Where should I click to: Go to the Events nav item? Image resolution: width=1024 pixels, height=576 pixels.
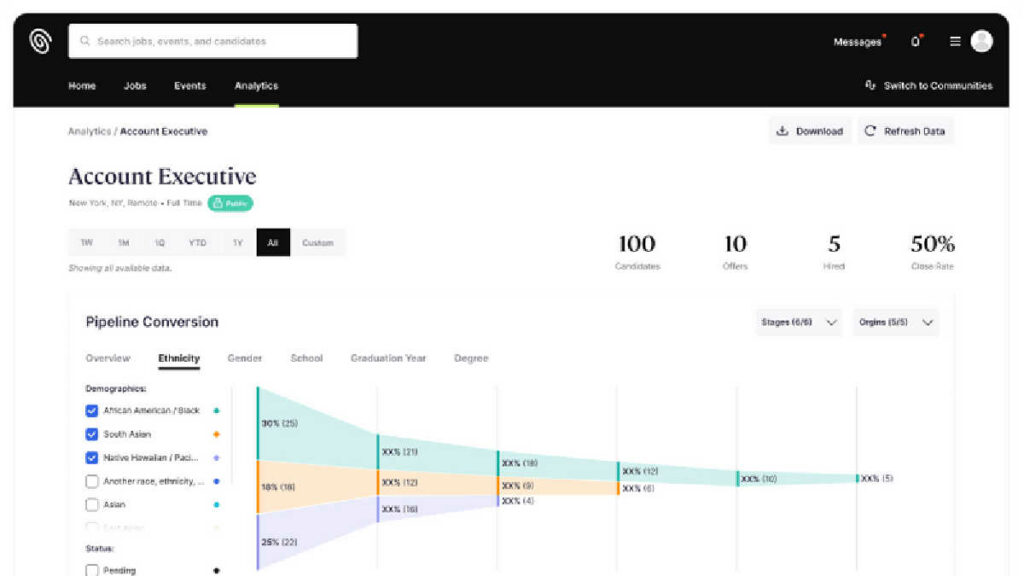(x=190, y=86)
